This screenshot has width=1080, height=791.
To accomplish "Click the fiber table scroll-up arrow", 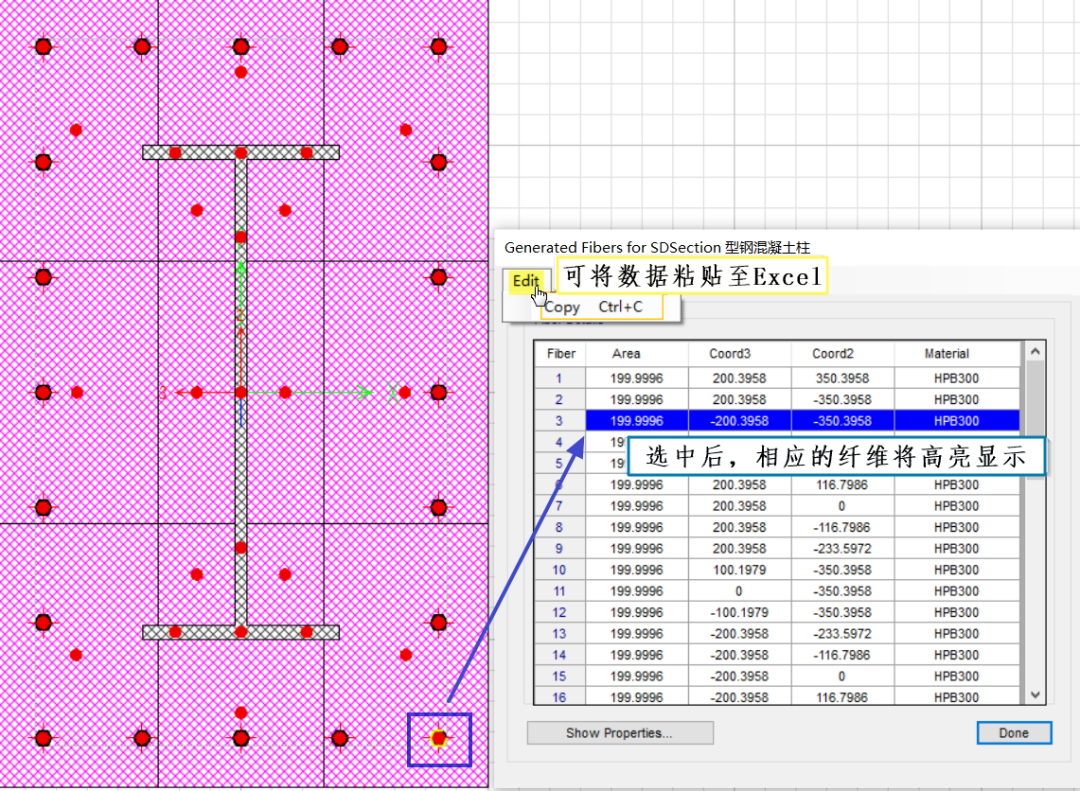I will pos(1035,351).
